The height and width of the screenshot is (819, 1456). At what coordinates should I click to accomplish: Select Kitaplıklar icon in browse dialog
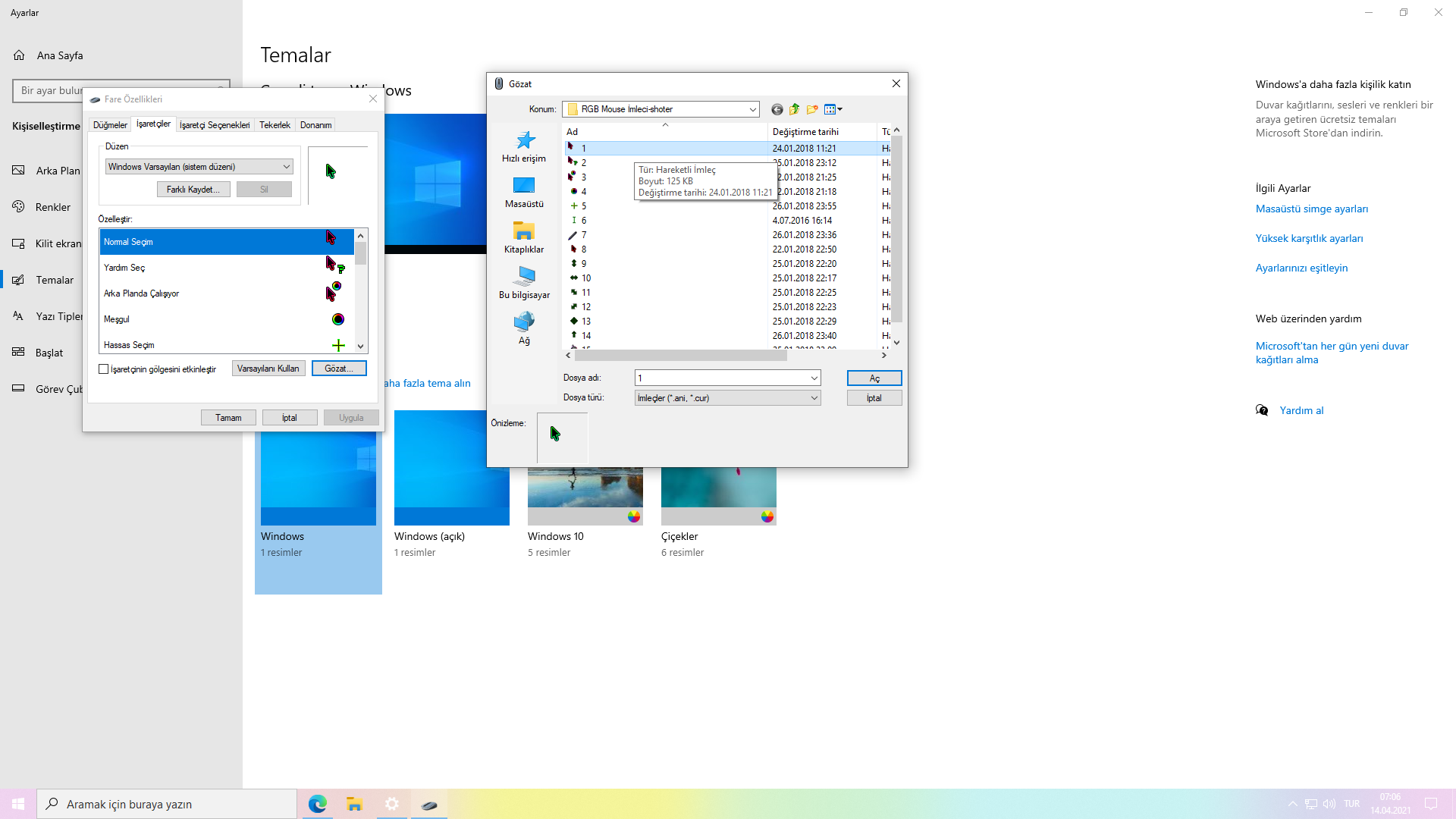tap(524, 231)
